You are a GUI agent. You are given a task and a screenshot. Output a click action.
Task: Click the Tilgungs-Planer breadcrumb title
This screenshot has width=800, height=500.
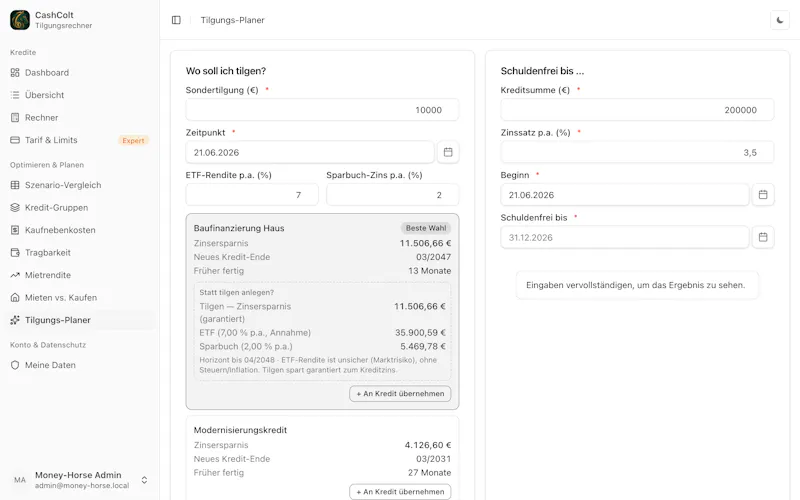click(x=232, y=20)
